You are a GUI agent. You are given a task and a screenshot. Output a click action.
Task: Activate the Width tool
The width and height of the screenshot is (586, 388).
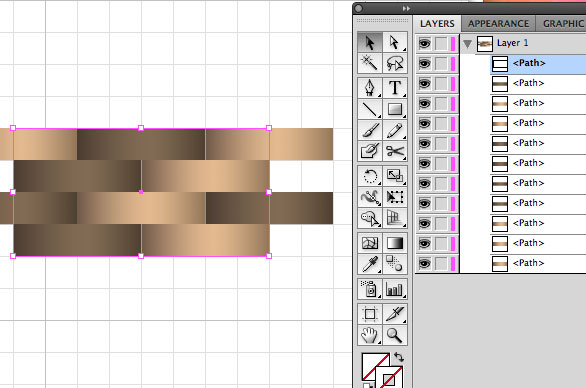[370, 197]
